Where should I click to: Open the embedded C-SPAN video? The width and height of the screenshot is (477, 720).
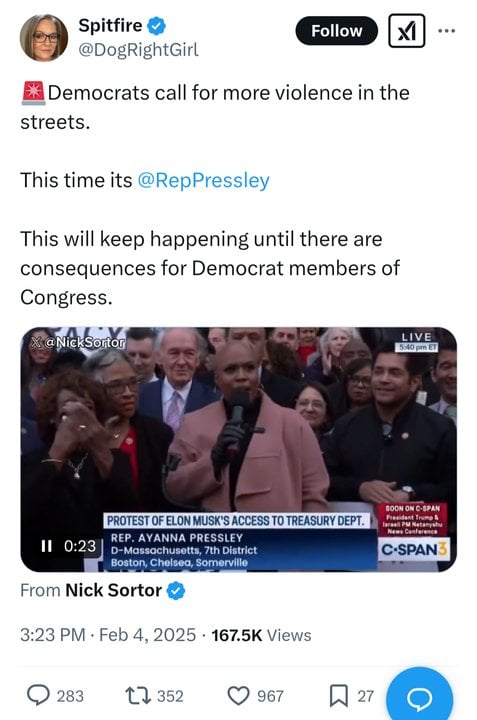[x=238, y=449]
